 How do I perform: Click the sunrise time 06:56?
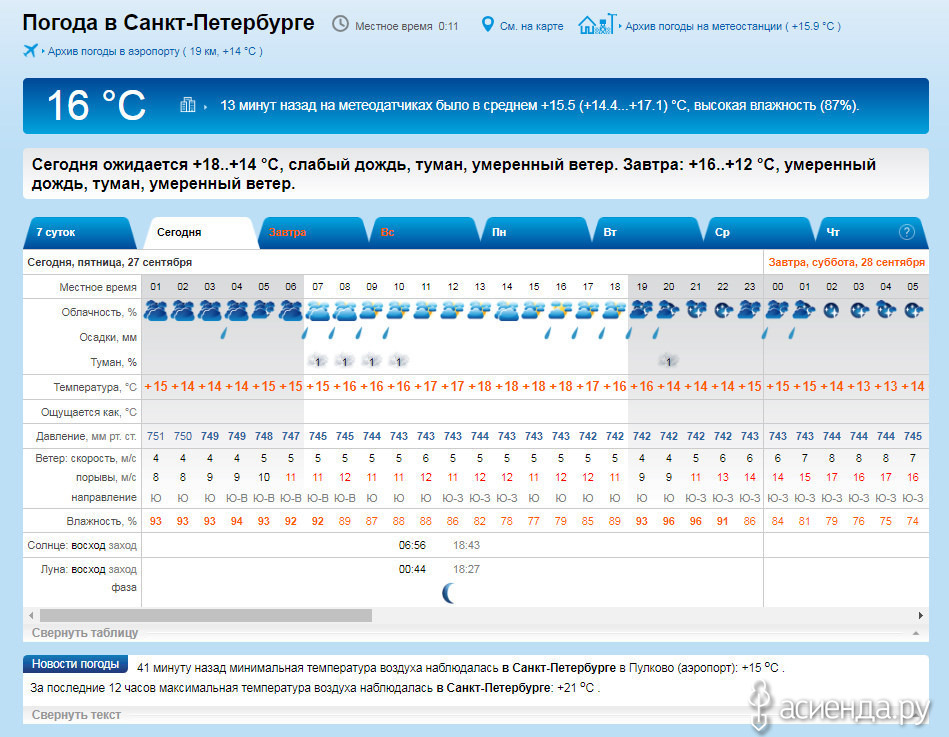(412, 545)
